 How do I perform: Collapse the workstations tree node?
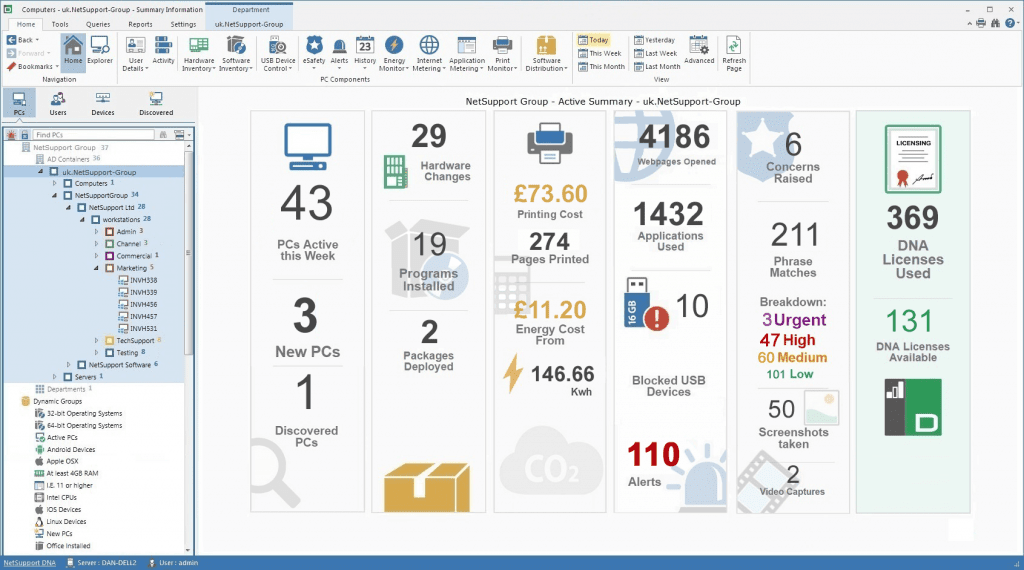coord(82,220)
